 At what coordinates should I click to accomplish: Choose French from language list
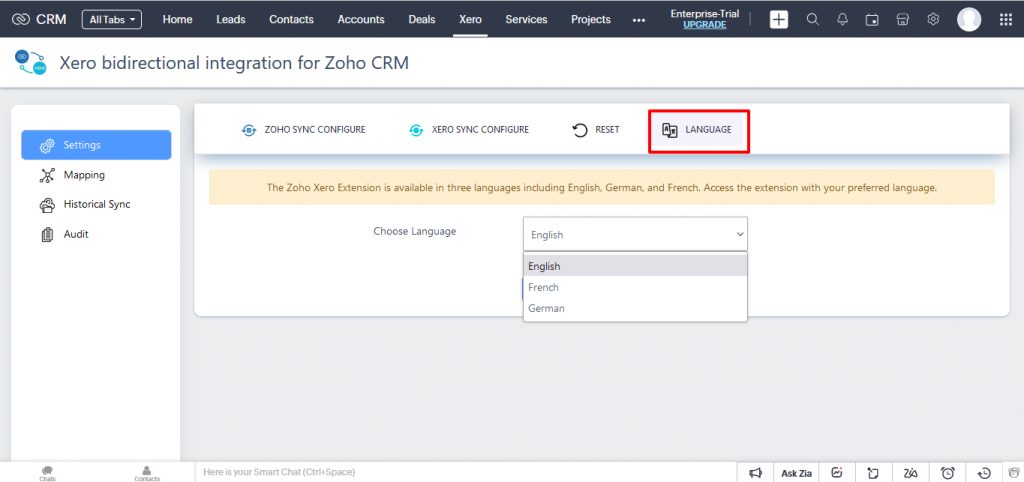(x=635, y=287)
